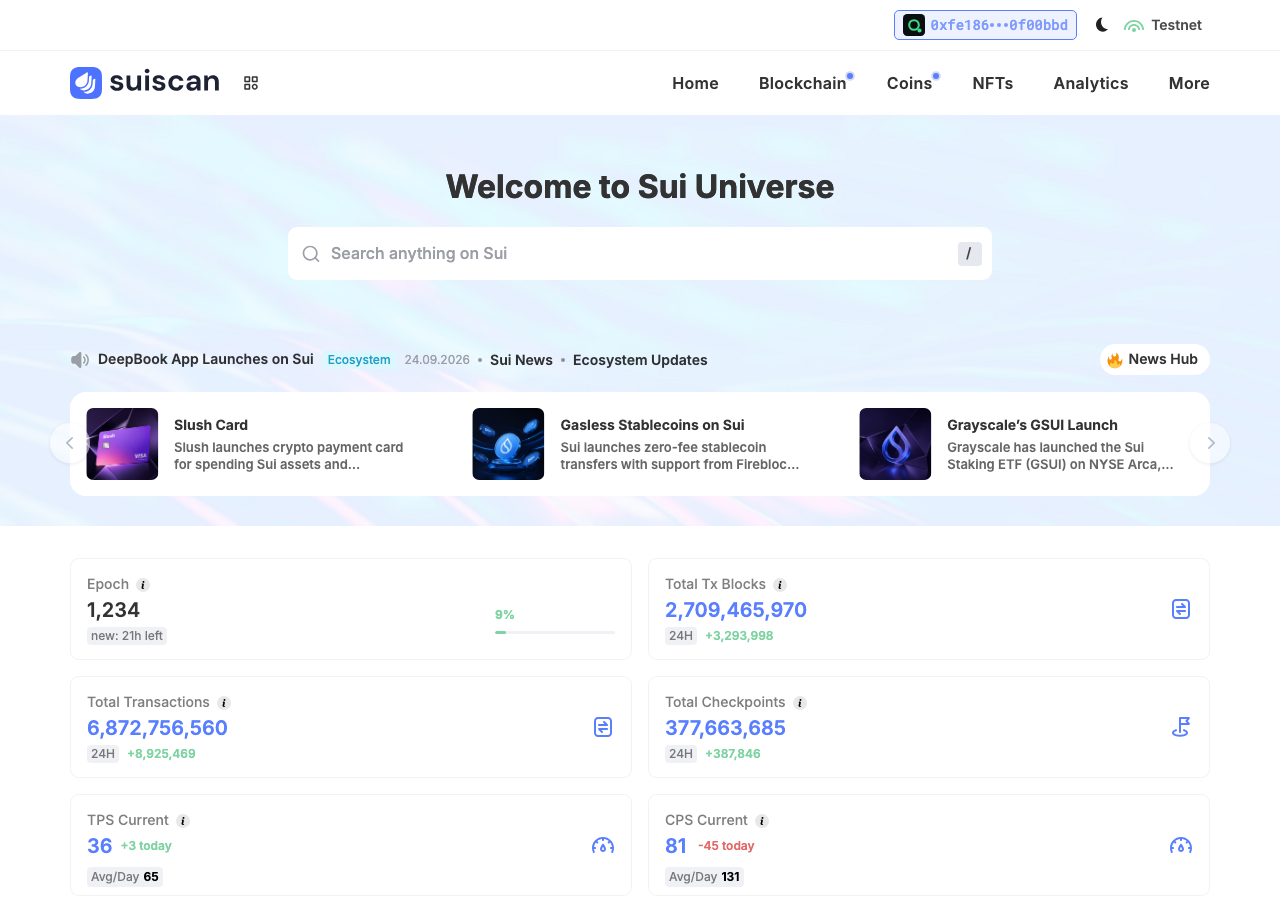The width and height of the screenshot is (1280, 900).
Task: Click the Total Tx Blocks swap icon
Action: [x=1181, y=609]
